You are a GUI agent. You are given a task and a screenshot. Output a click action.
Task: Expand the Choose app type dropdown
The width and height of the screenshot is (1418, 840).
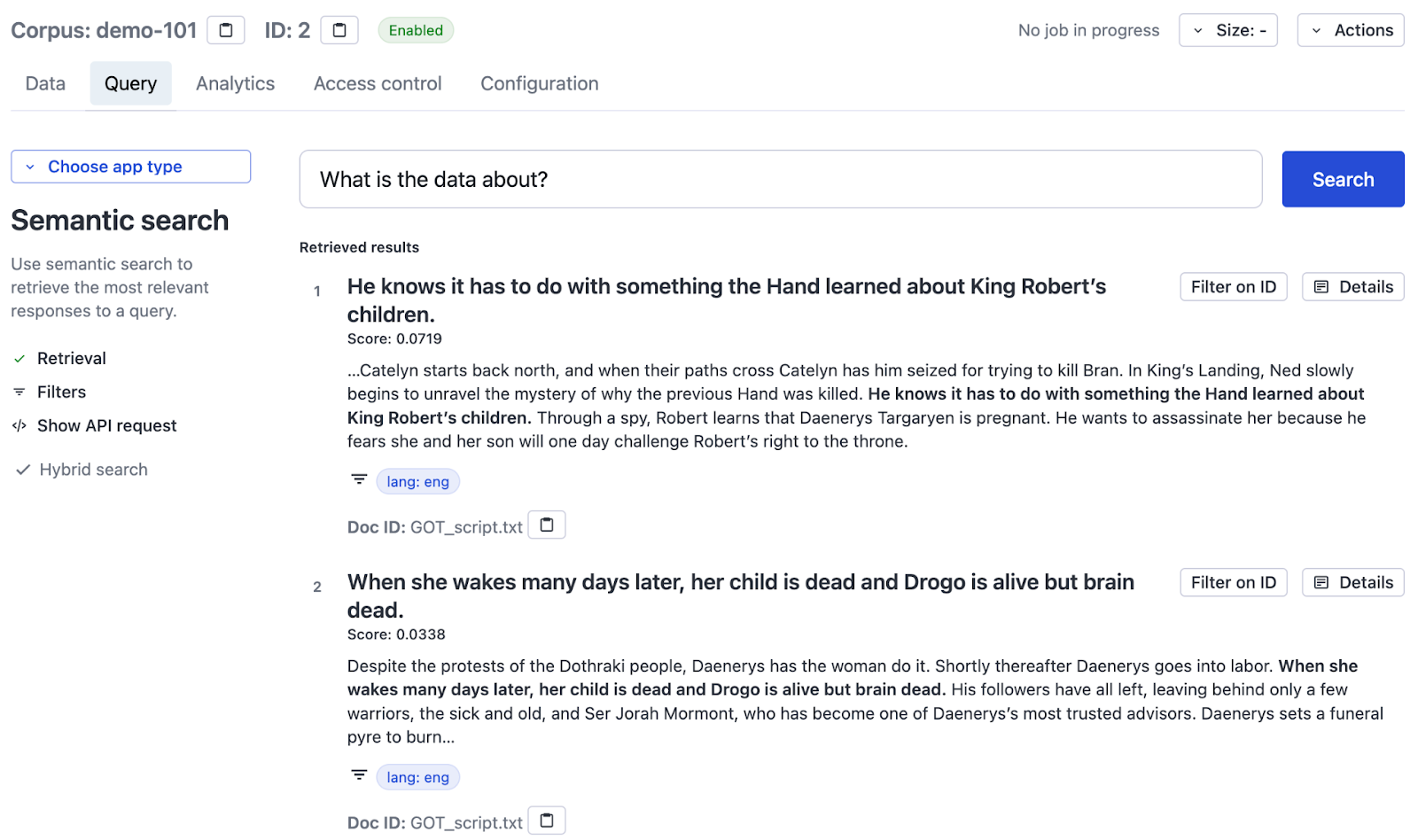click(x=131, y=167)
